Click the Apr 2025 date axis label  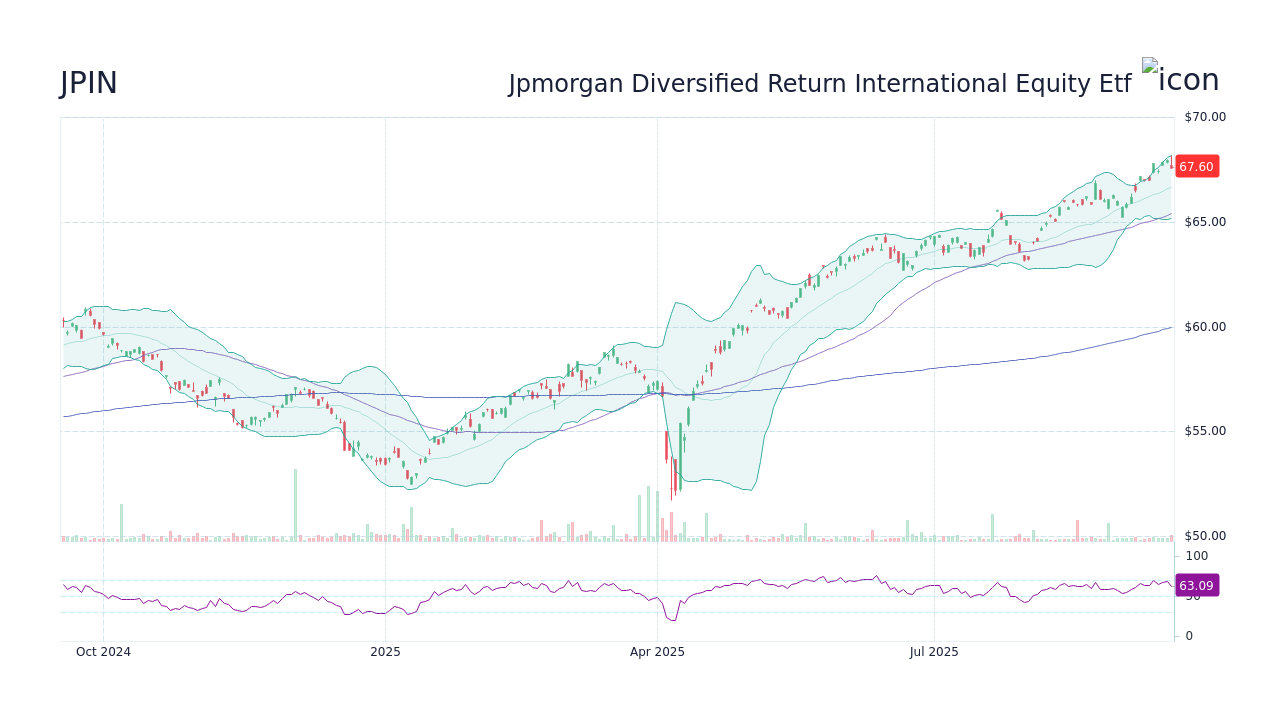click(x=657, y=652)
